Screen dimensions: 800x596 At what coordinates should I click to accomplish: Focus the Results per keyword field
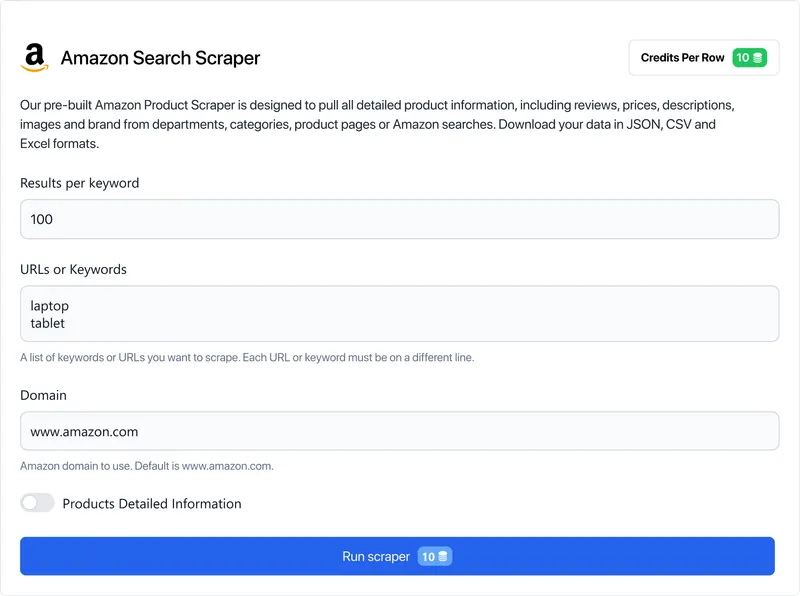point(398,219)
